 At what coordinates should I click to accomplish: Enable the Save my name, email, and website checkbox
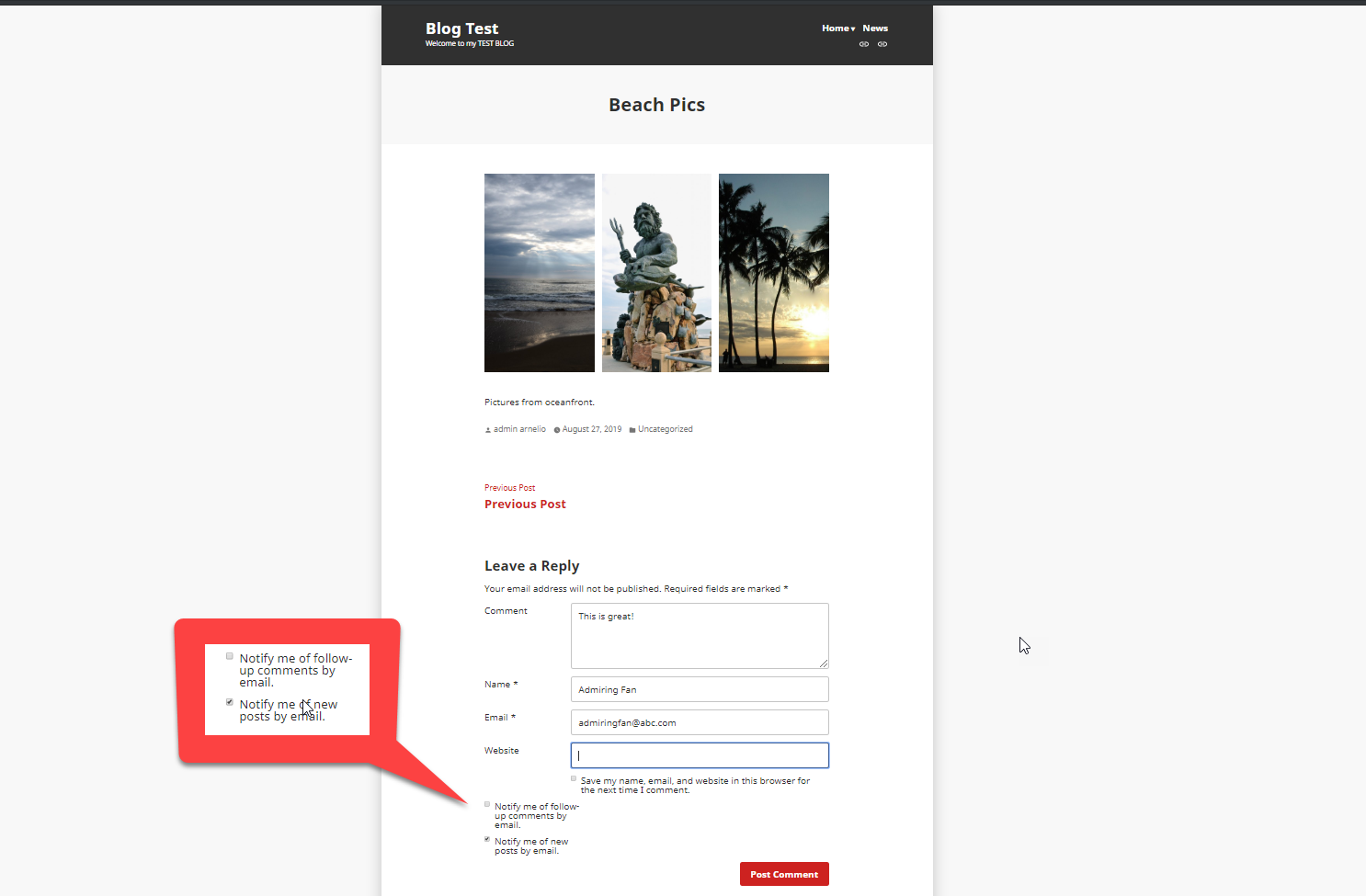click(574, 778)
